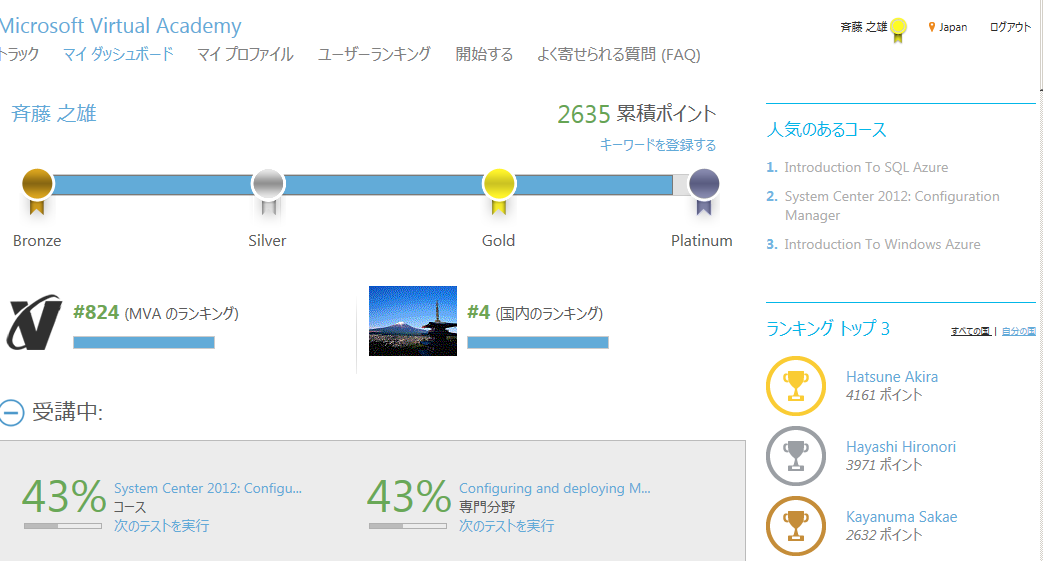Click the MVA ranking logo icon
The height and width of the screenshot is (561, 1043).
click(35, 322)
